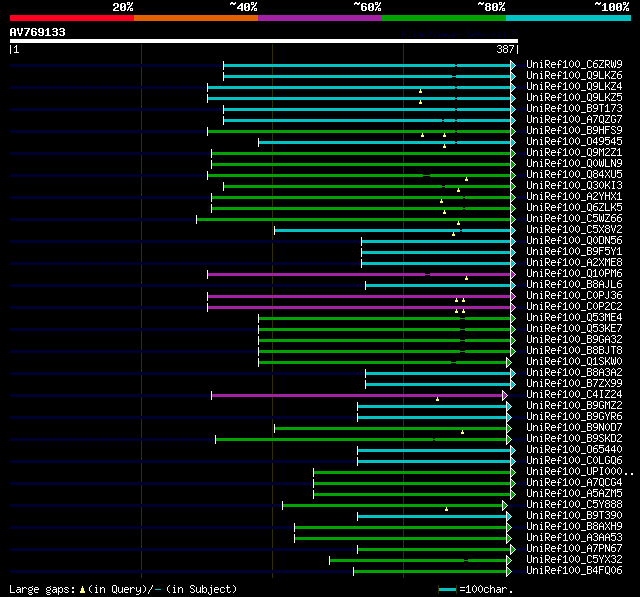Open hit UniRef100_A7QZG7

(x=574, y=120)
